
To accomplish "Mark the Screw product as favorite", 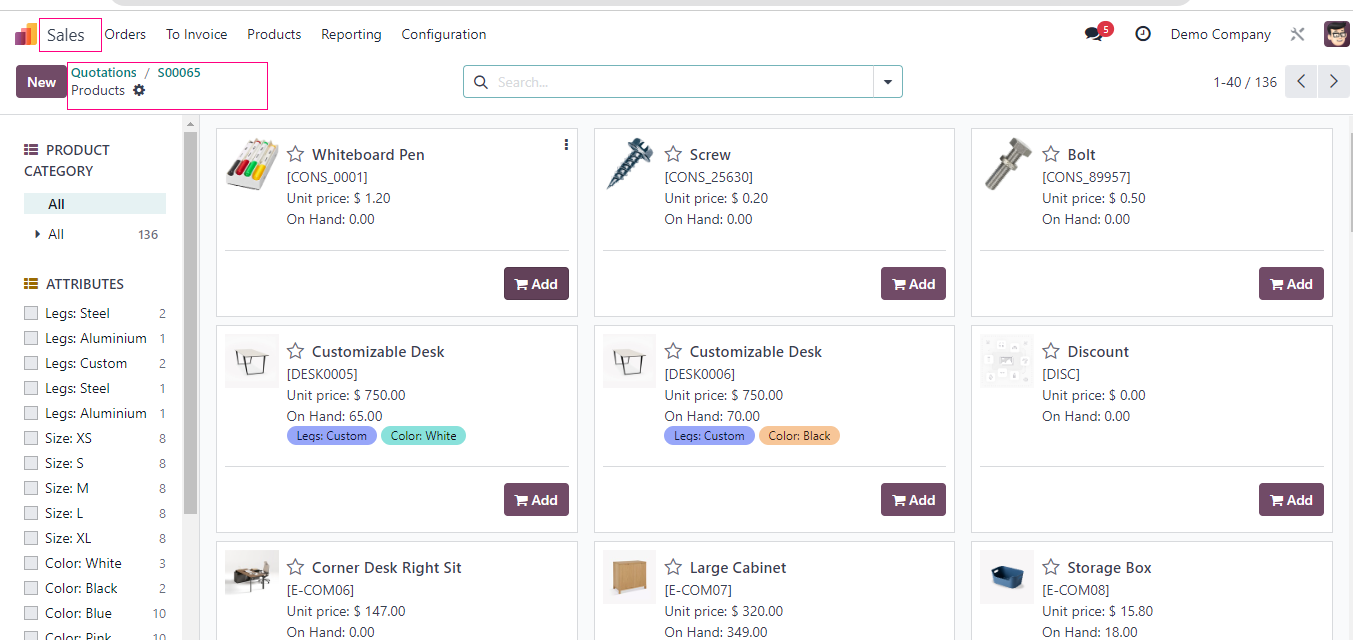I will click(x=674, y=154).
